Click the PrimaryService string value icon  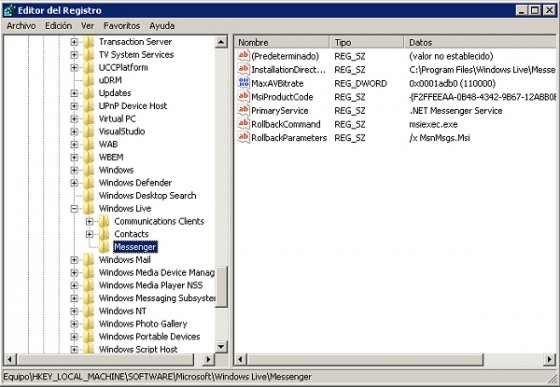[244, 110]
